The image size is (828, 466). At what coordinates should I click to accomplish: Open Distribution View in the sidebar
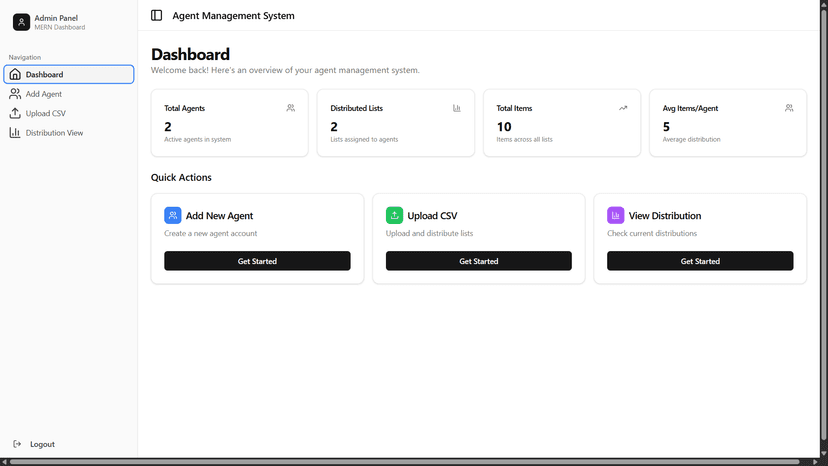pyautogui.click(x=54, y=132)
